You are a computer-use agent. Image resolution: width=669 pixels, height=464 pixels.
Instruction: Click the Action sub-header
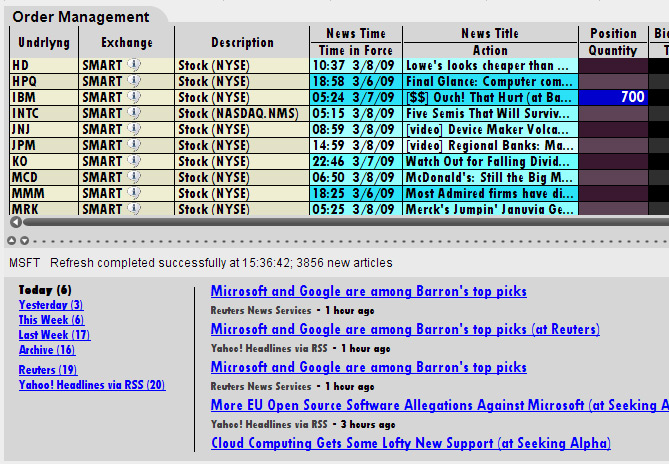coord(490,50)
